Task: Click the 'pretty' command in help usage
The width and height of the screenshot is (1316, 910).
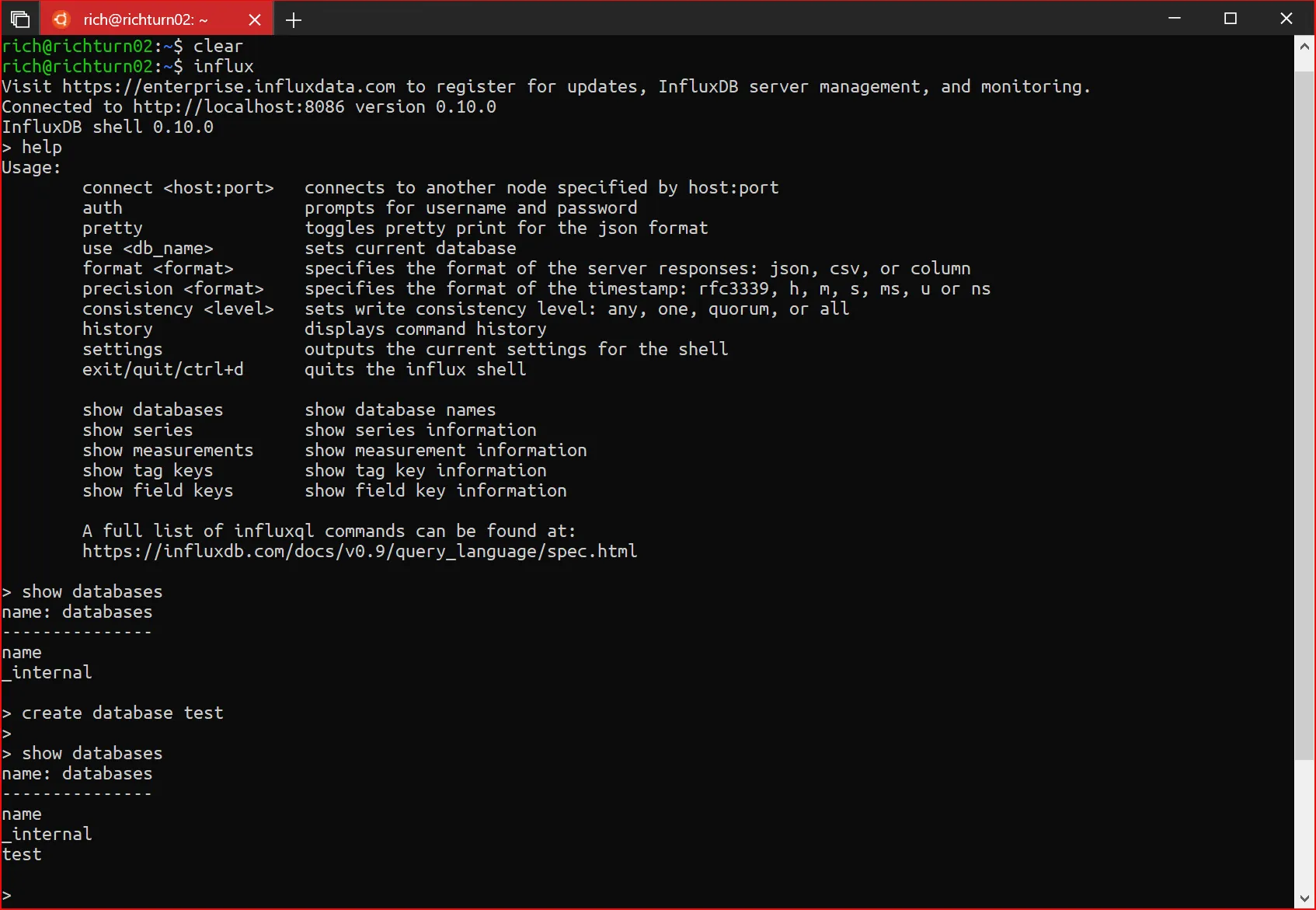Action: click(113, 228)
